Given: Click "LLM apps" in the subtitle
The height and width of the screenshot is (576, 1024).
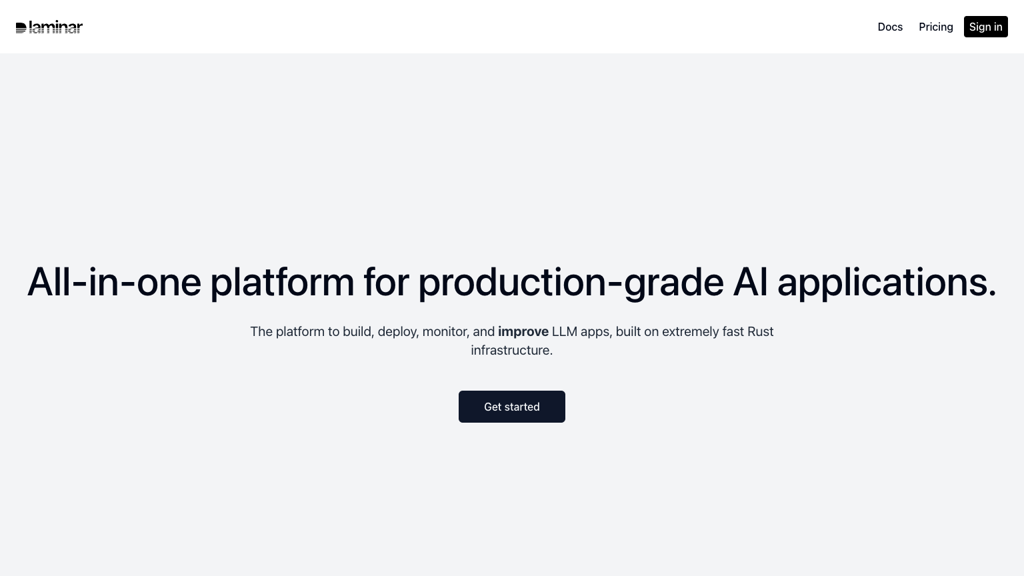Looking at the screenshot, I should point(580,332).
